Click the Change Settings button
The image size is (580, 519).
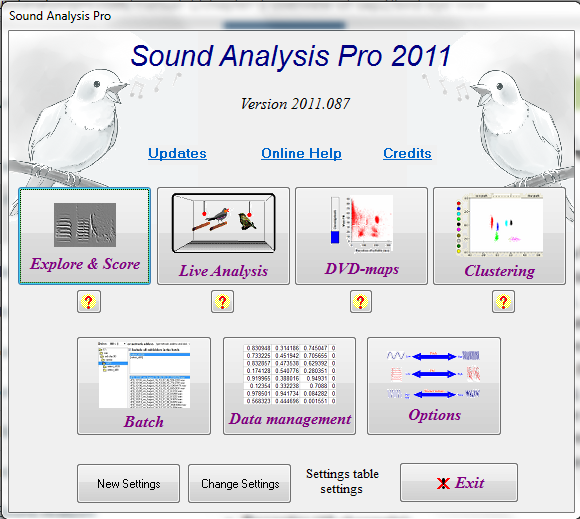pos(240,483)
